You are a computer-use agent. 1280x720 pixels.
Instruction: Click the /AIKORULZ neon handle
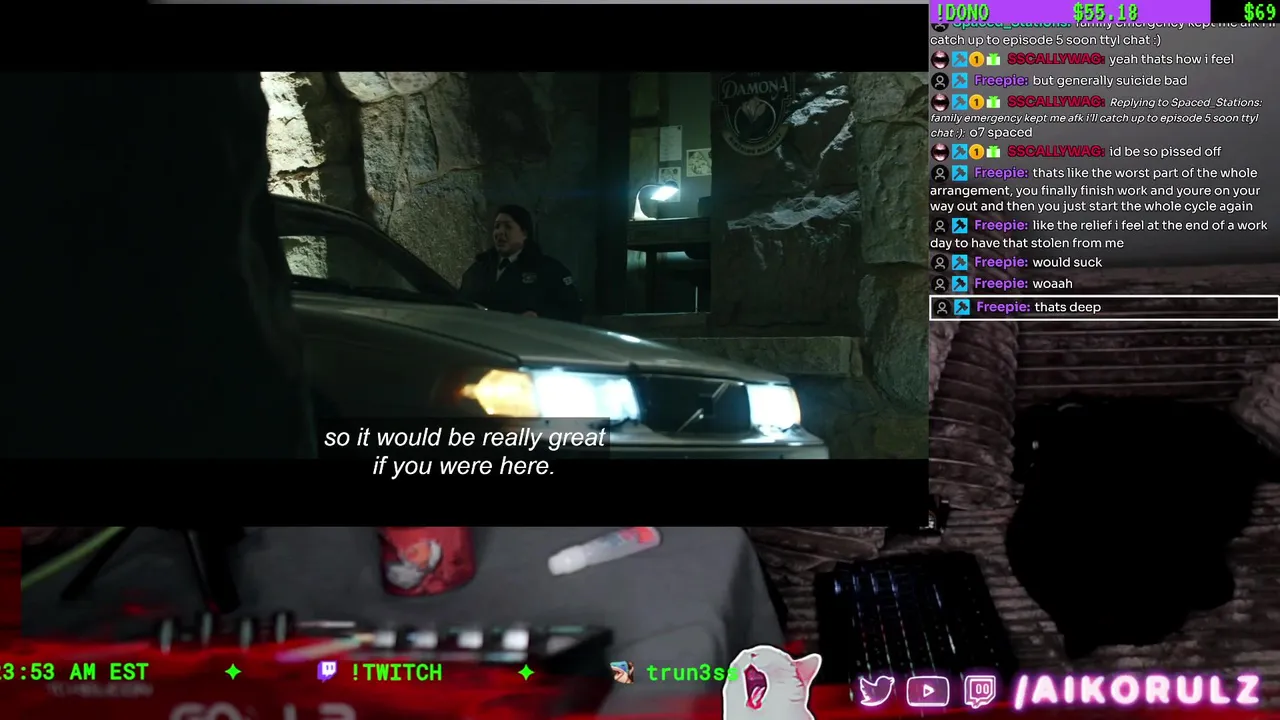point(1136,690)
